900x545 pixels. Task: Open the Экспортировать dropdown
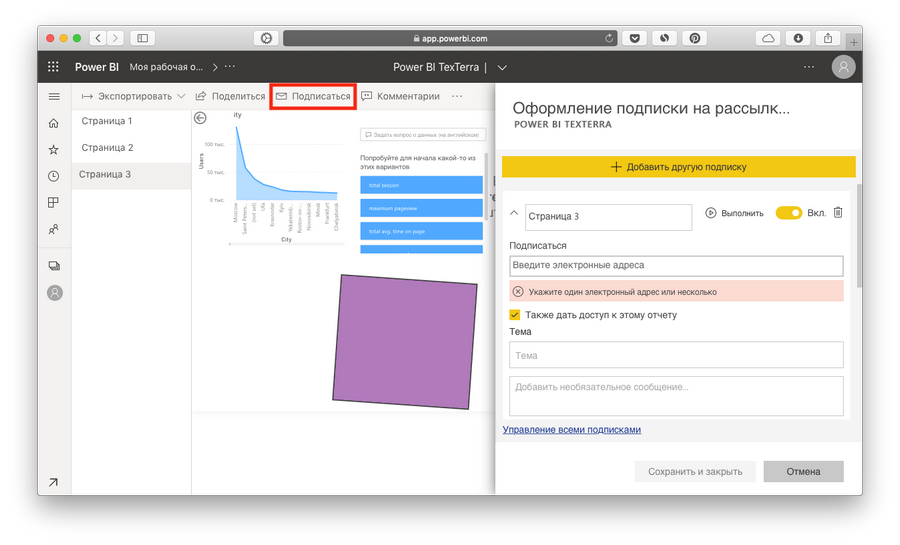click(x=133, y=96)
